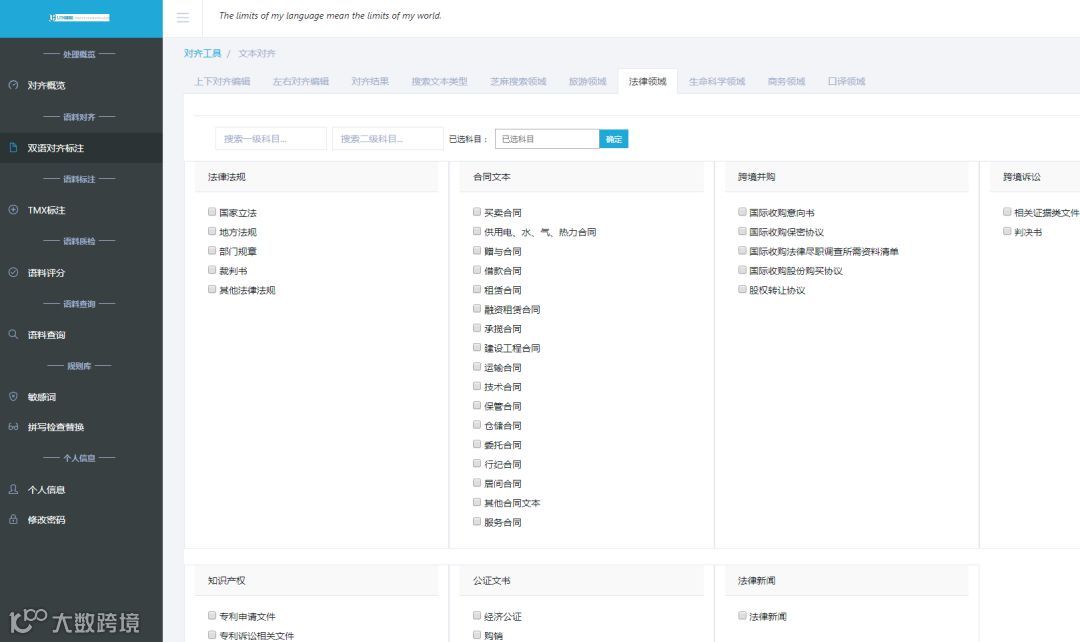Click the 跨境并购 panel heading
The image size is (1080, 642).
pyautogui.click(x=756, y=177)
